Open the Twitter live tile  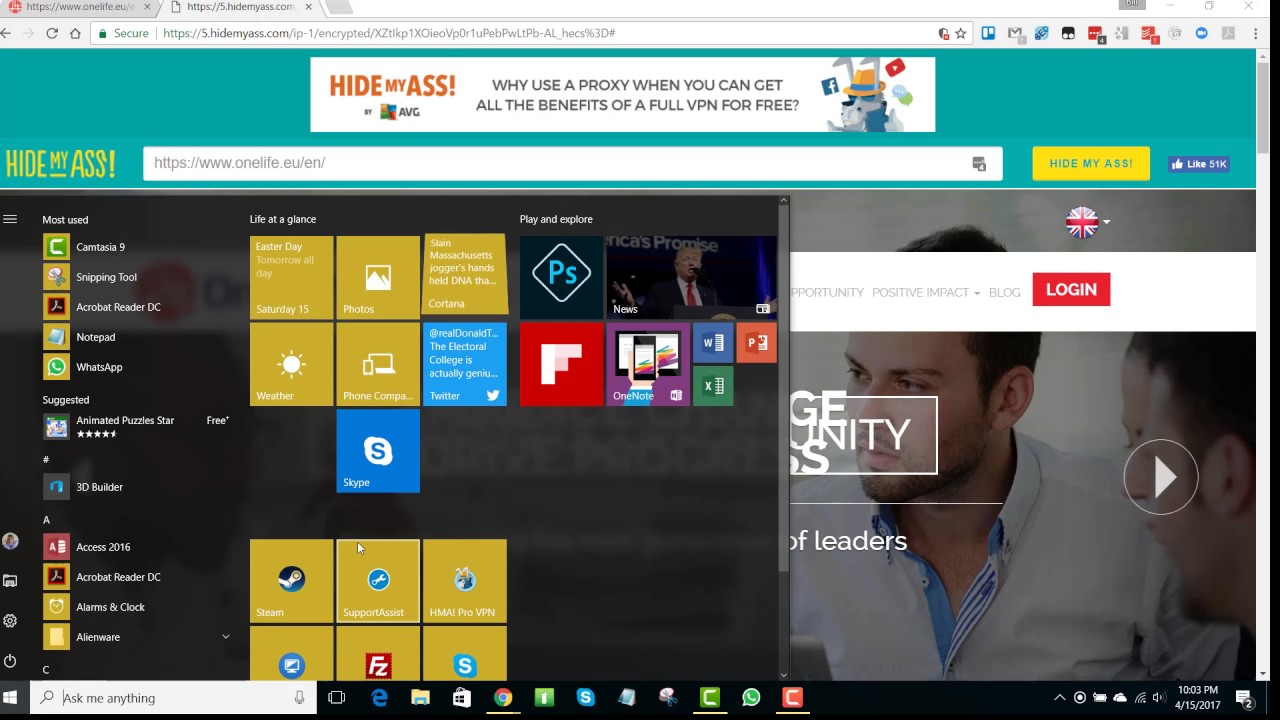(x=465, y=364)
